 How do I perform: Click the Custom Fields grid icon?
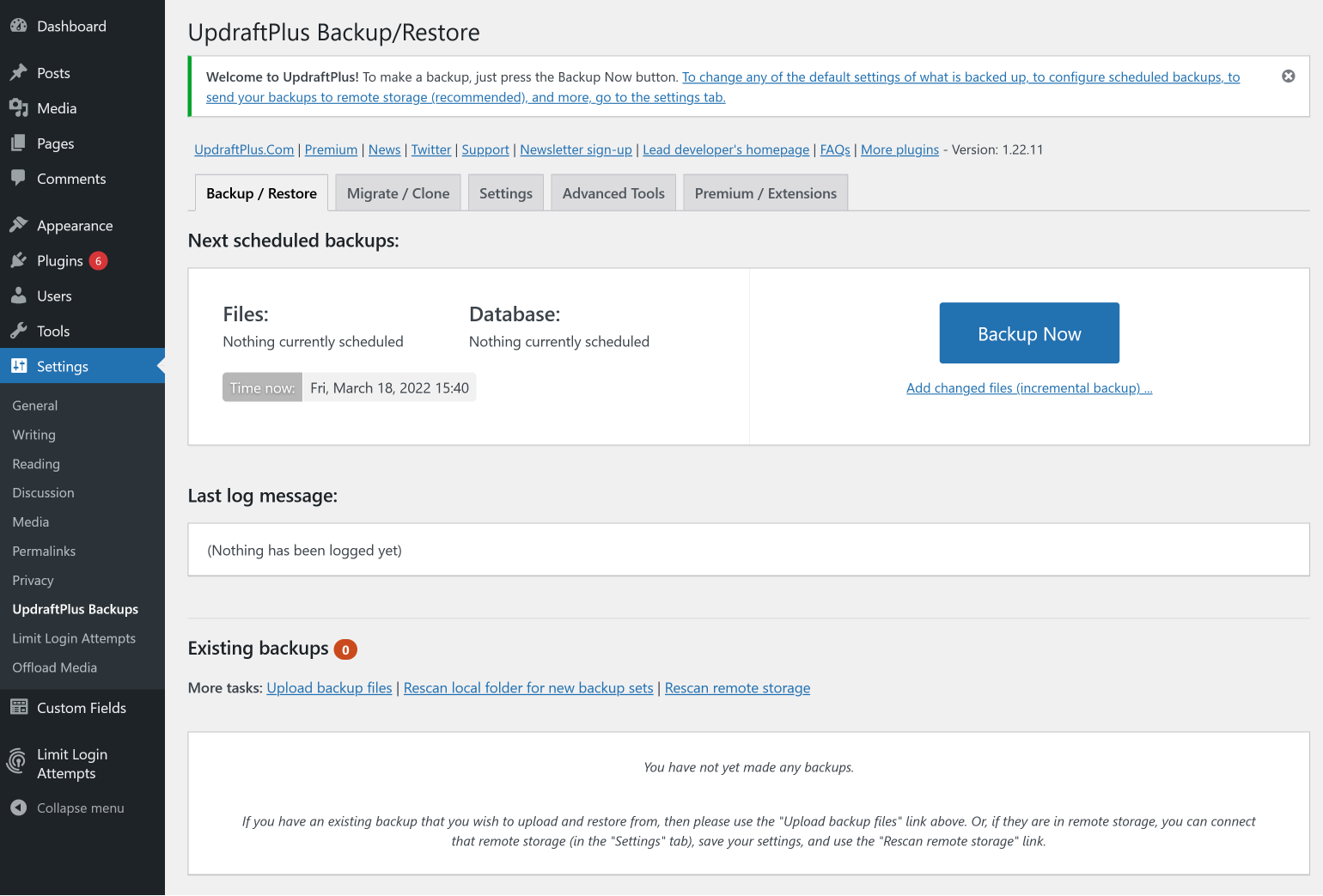pos(19,708)
